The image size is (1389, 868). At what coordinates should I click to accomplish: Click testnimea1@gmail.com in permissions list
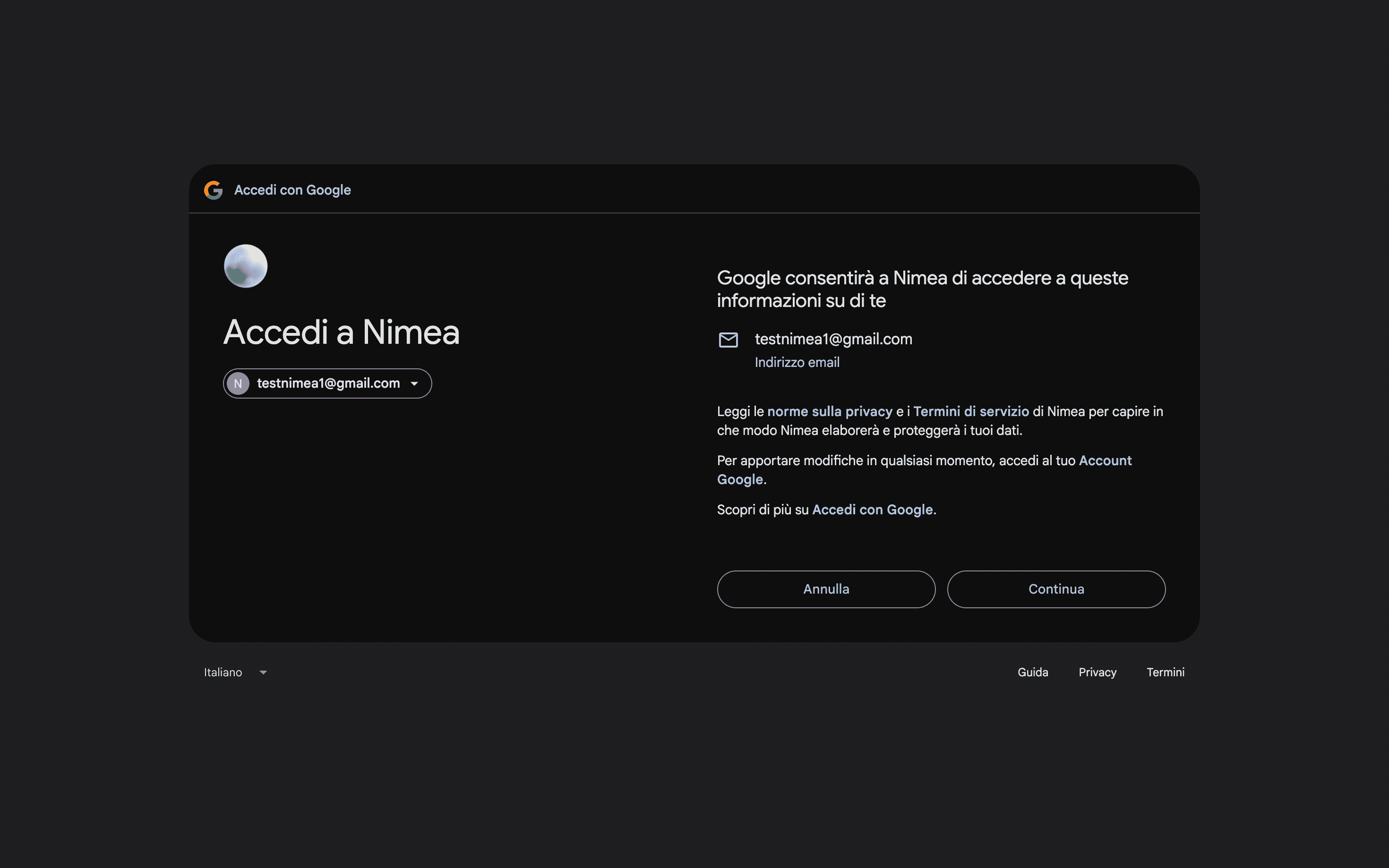[x=833, y=339]
